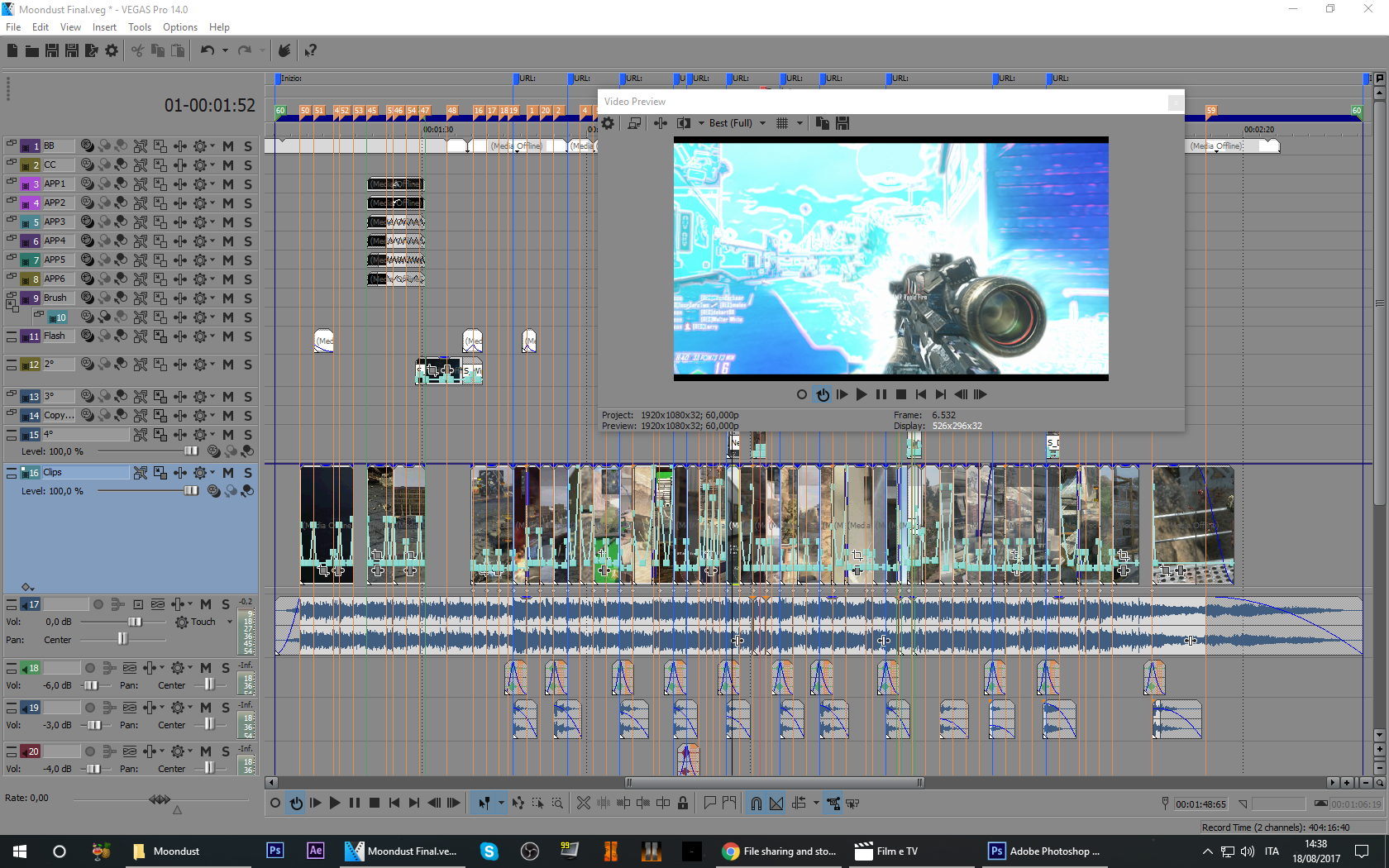The width and height of the screenshot is (1389, 868).
Task: Set the Clips track Level slider
Action: 191,491
